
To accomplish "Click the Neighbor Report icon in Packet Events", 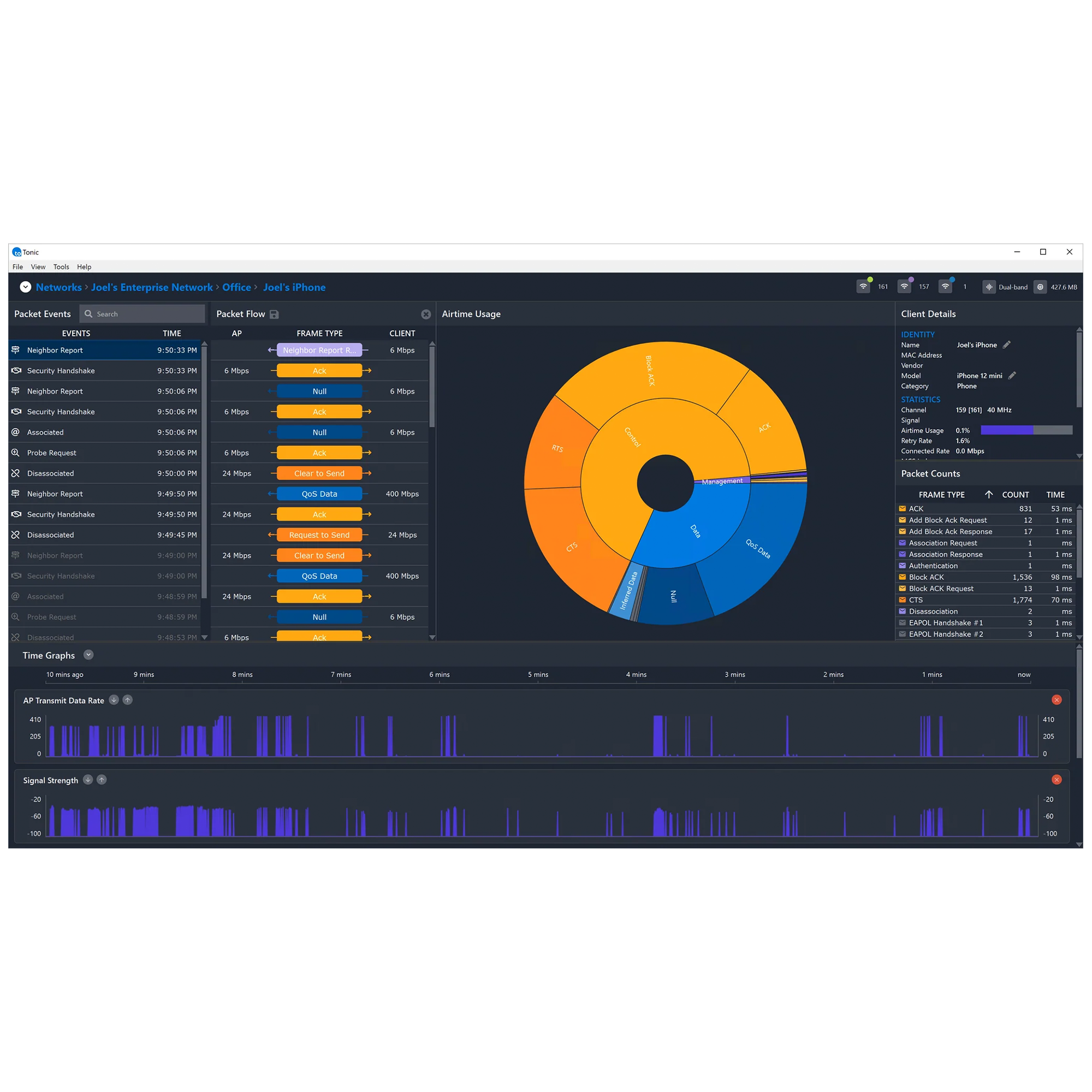I will 15,350.
